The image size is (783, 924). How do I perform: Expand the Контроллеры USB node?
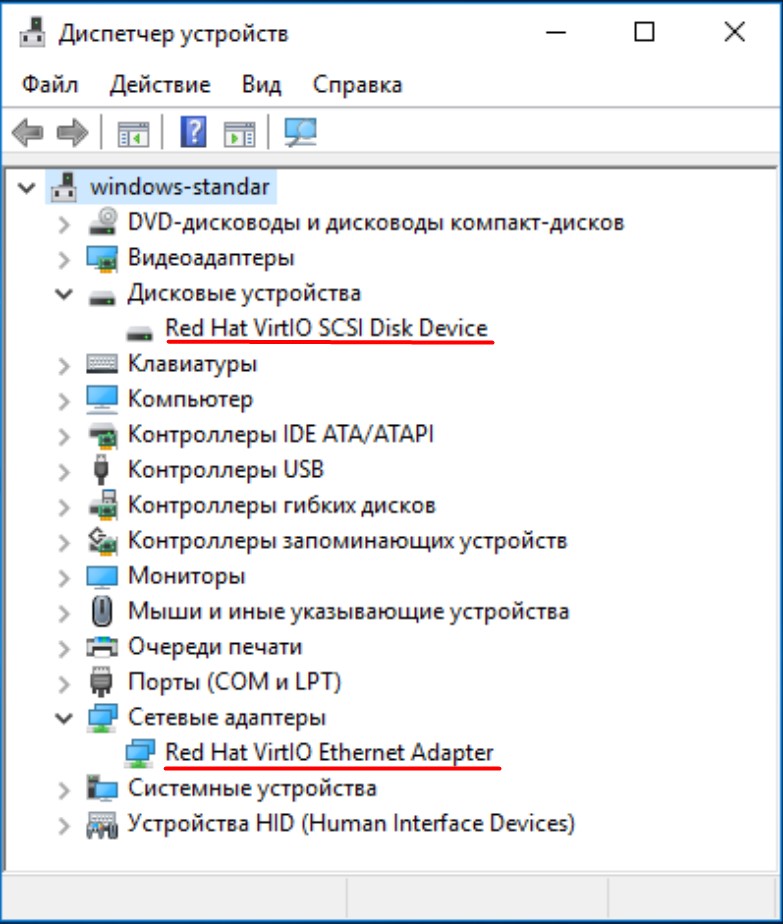(x=64, y=470)
